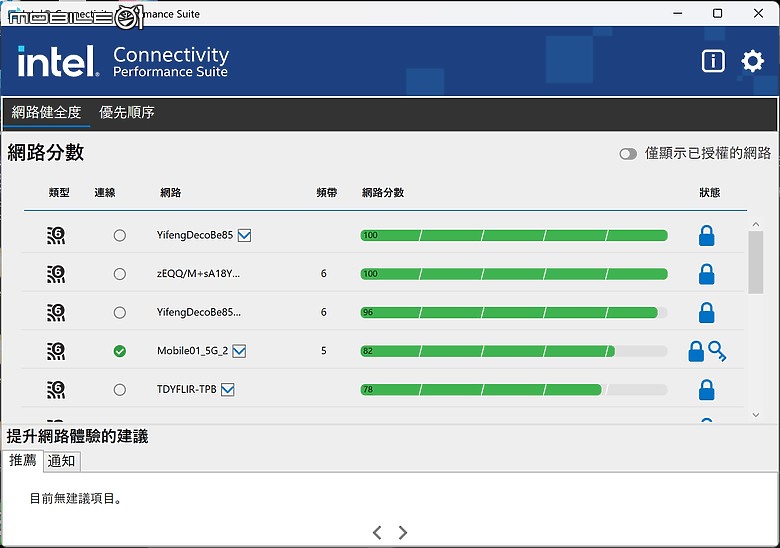Select the 通知 tab
780x548 pixels.
coord(61,461)
